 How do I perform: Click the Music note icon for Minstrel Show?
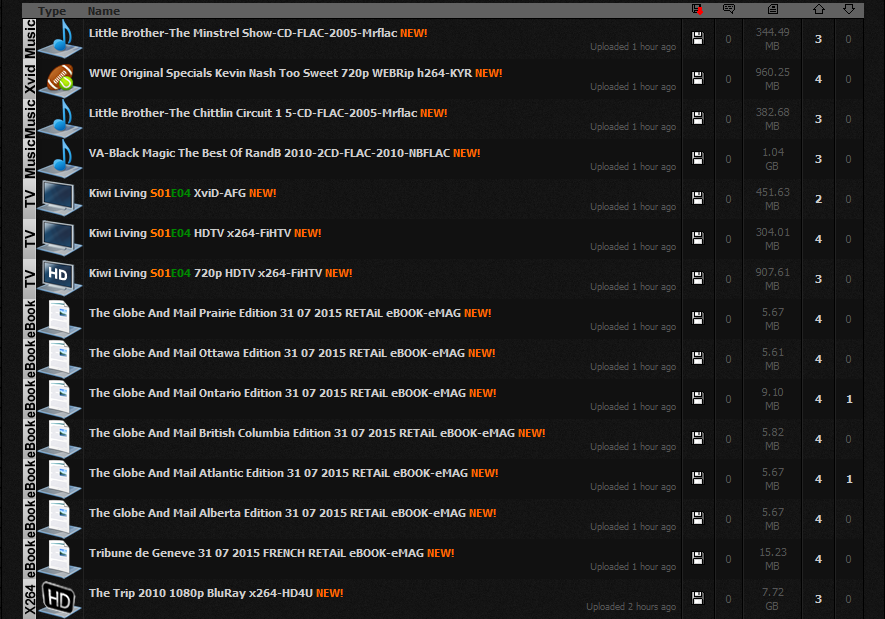click(x=60, y=38)
